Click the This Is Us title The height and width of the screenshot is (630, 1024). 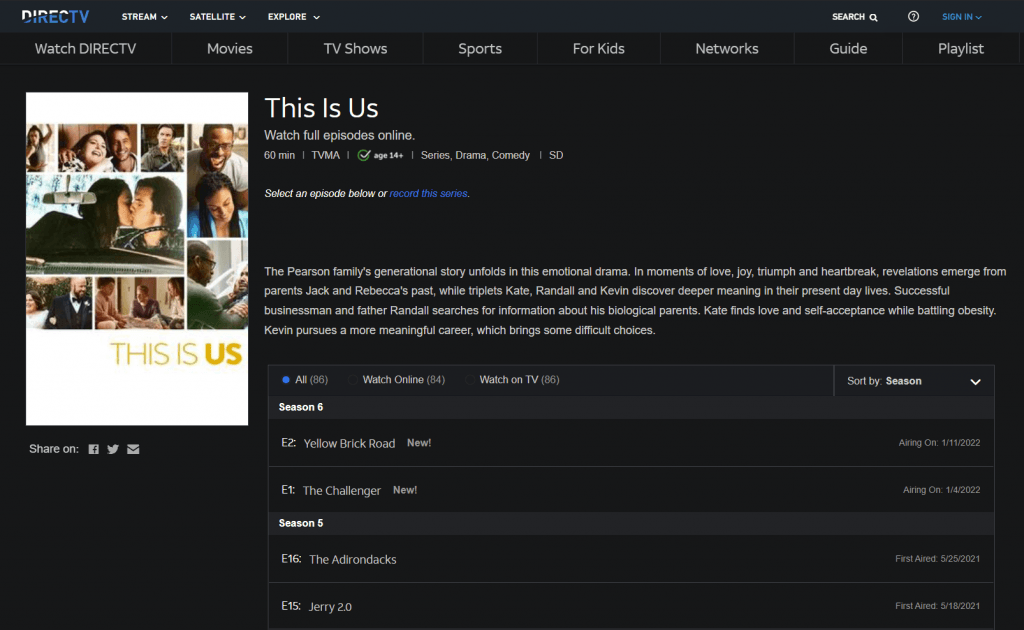pos(321,108)
